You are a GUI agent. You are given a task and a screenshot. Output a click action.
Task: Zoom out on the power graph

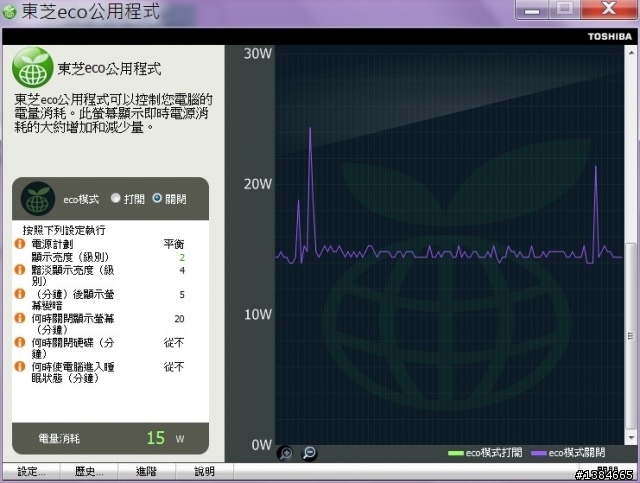[x=309, y=453]
